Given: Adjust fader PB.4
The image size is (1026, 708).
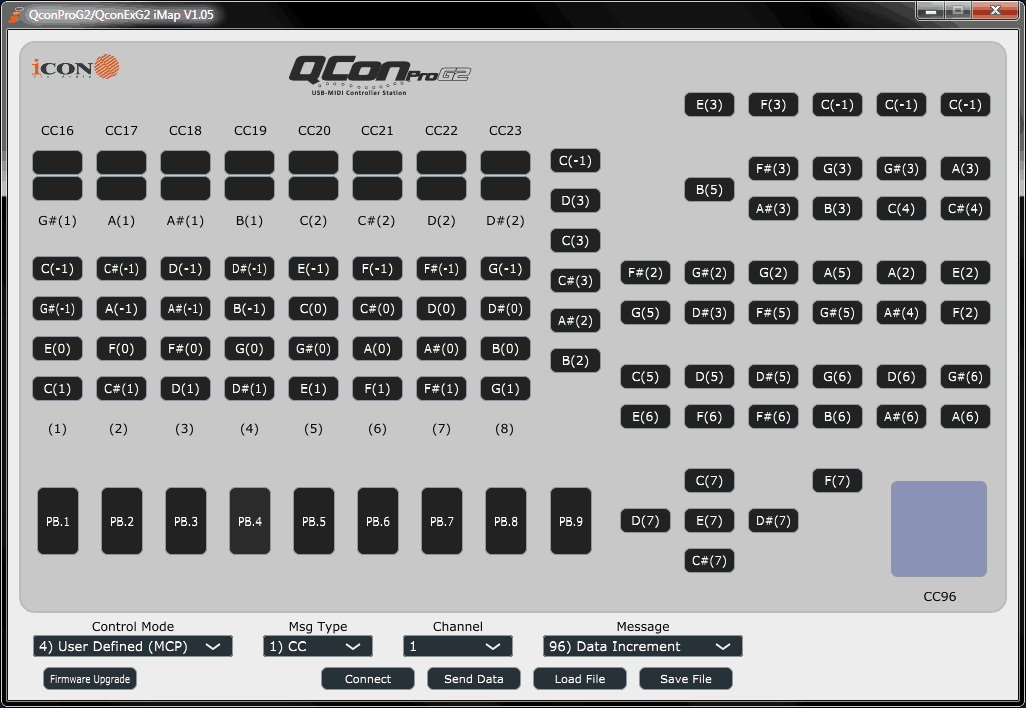Looking at the screenshot, I should coord(249,520).
